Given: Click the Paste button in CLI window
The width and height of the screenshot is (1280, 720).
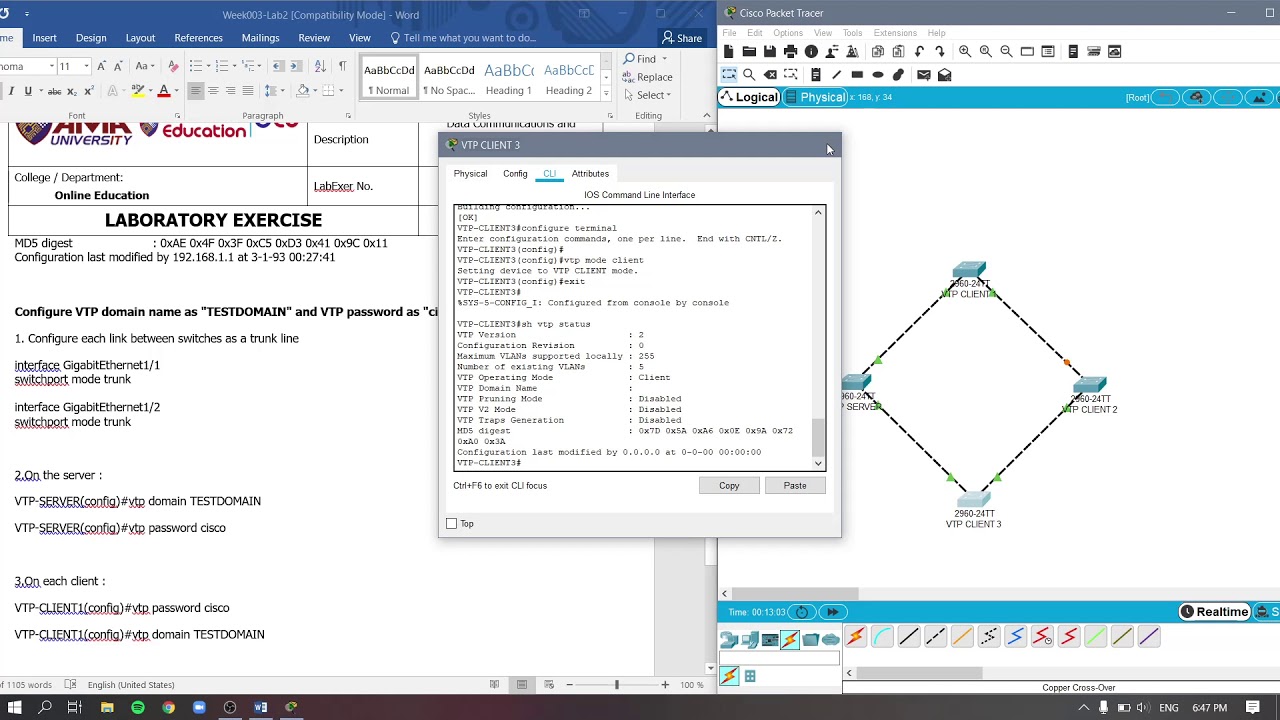Looking at the screenshot, I should [x=795, y=486].
